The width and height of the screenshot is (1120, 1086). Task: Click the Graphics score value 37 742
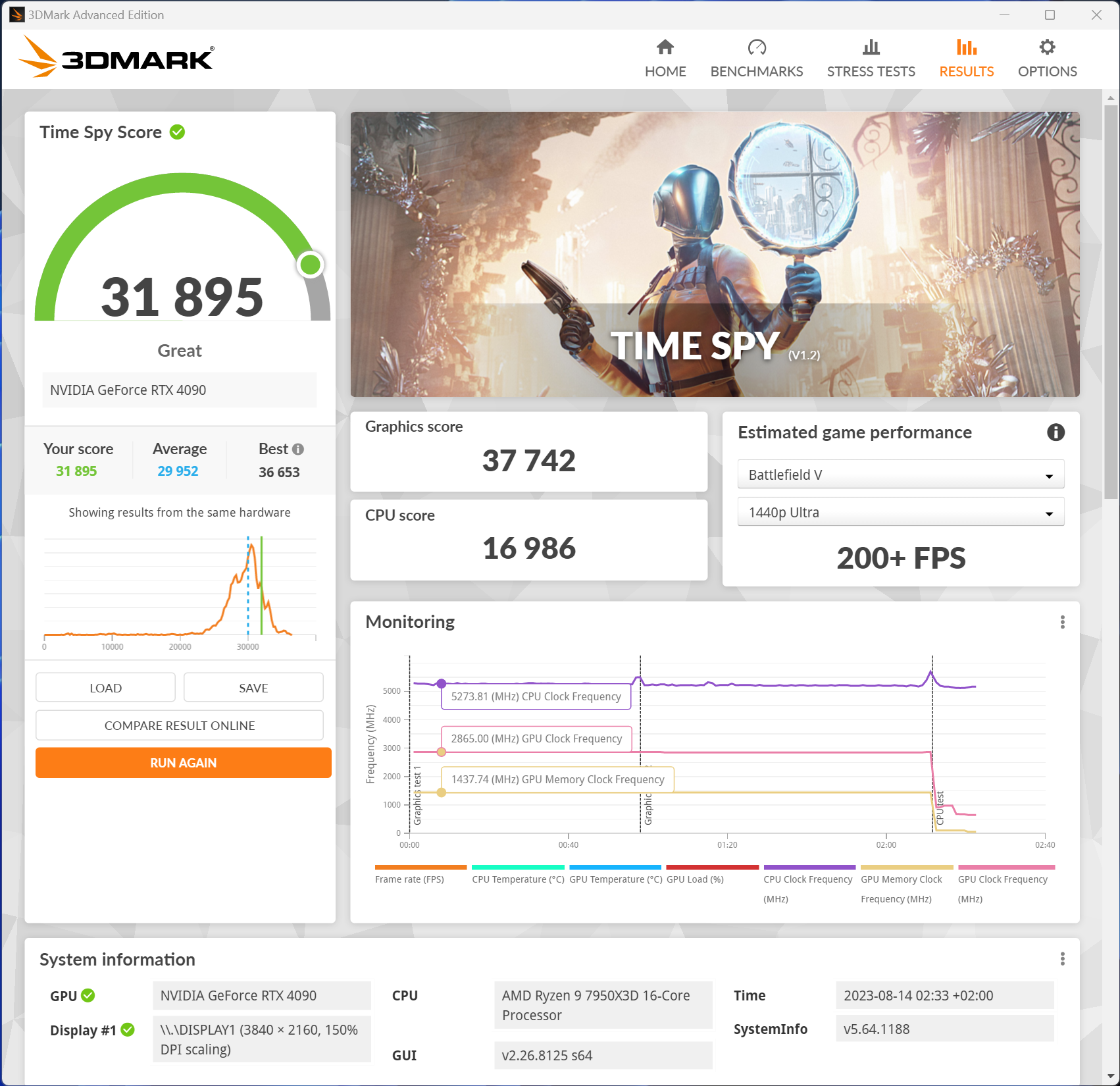(x=529, y=460)
